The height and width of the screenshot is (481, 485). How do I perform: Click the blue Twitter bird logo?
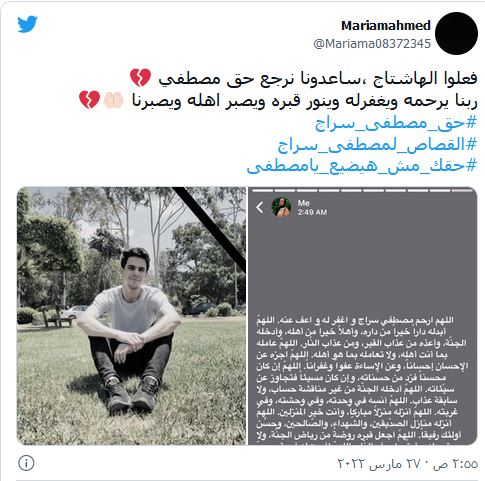click(x=27, y=24)
